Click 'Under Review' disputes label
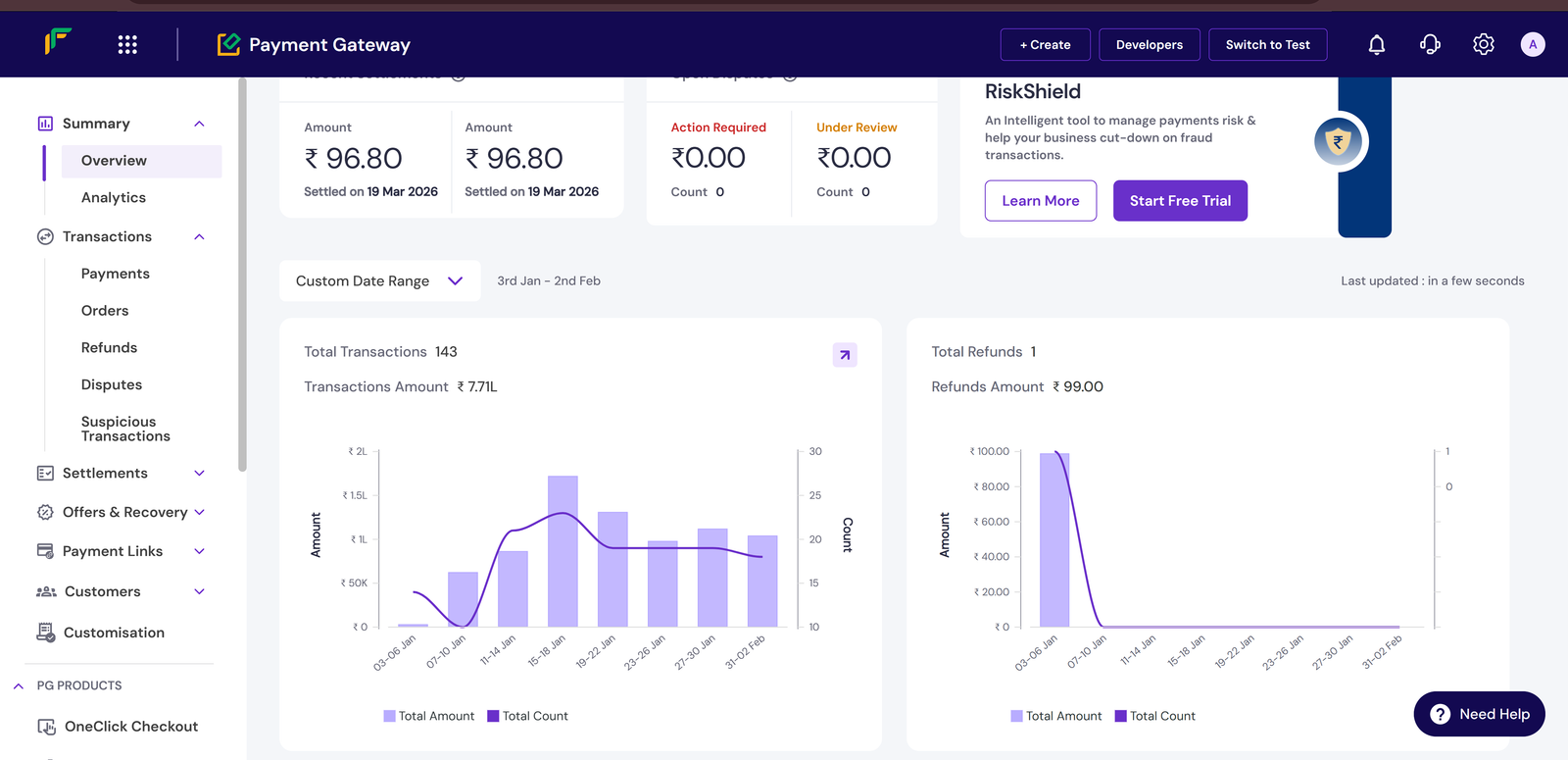 [x=857, y=127]
